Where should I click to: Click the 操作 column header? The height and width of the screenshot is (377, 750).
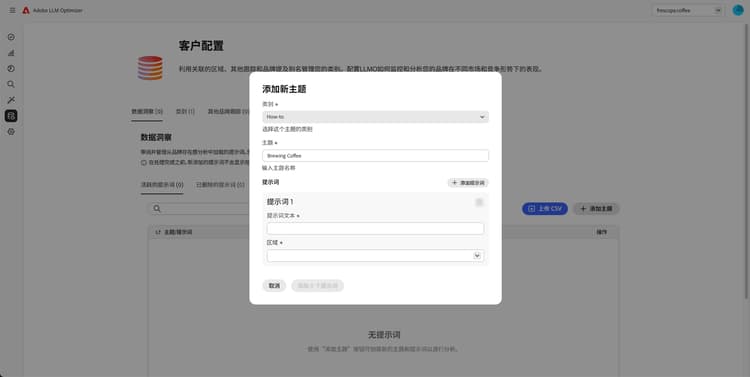602,232
